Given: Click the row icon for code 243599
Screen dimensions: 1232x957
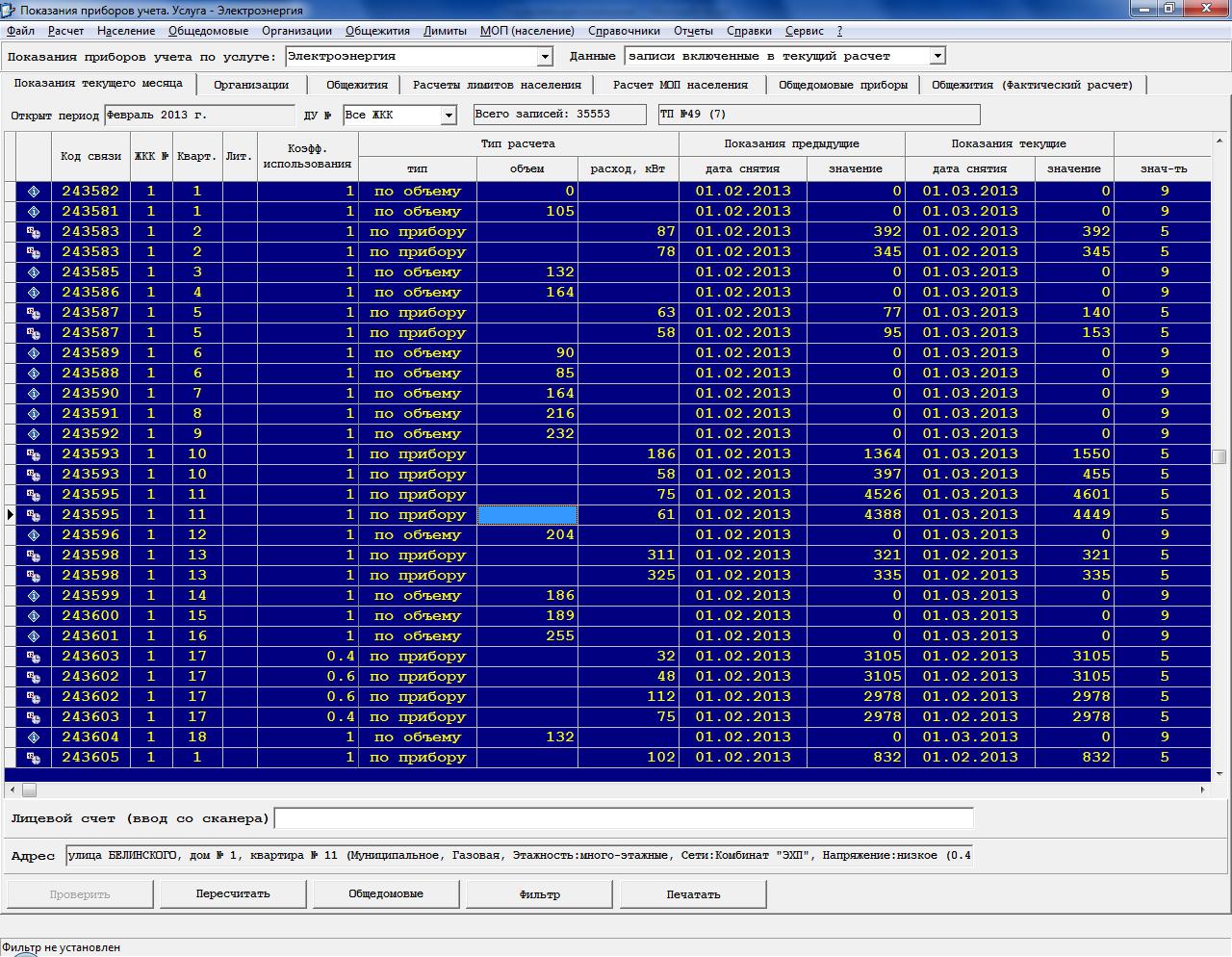Looking at the screenshot, I should coord(33,596).
